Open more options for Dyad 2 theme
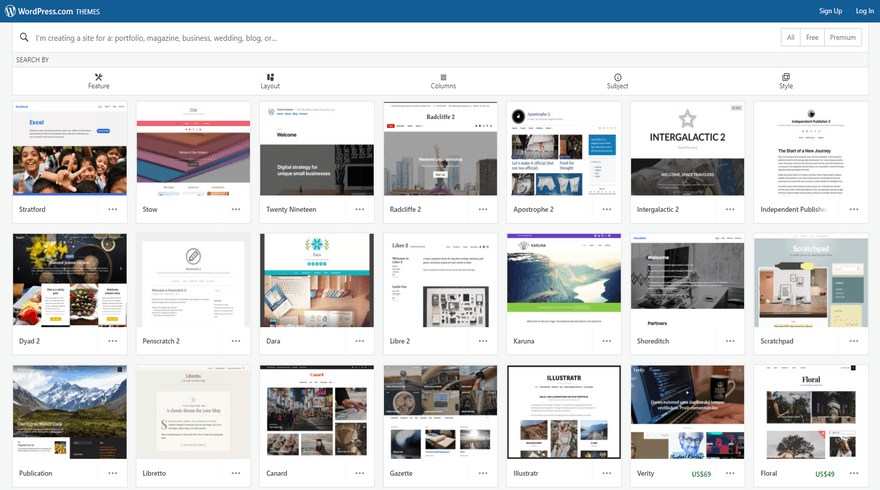Screen dimensions: 880x490 point(113,341)
